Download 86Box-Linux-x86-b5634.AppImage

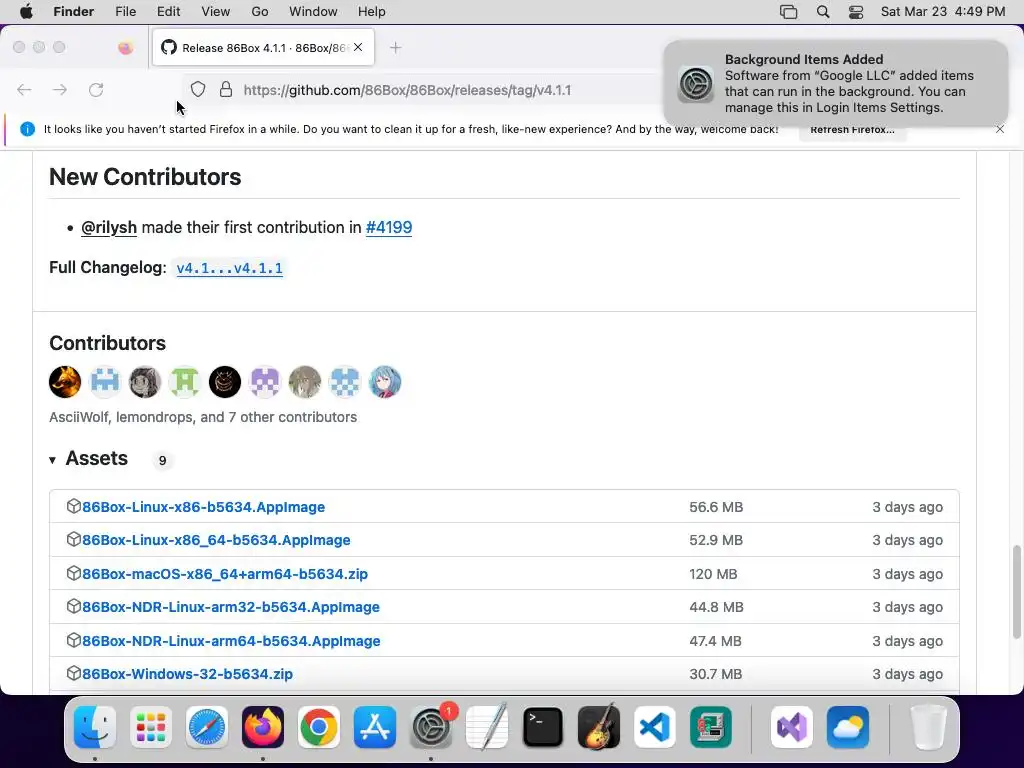[x=203, y=507]
